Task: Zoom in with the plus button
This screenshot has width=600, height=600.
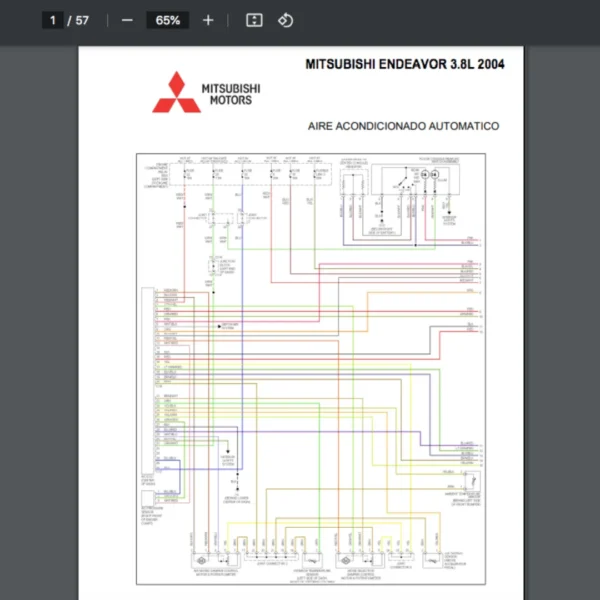Action: (x=208, y=20)
